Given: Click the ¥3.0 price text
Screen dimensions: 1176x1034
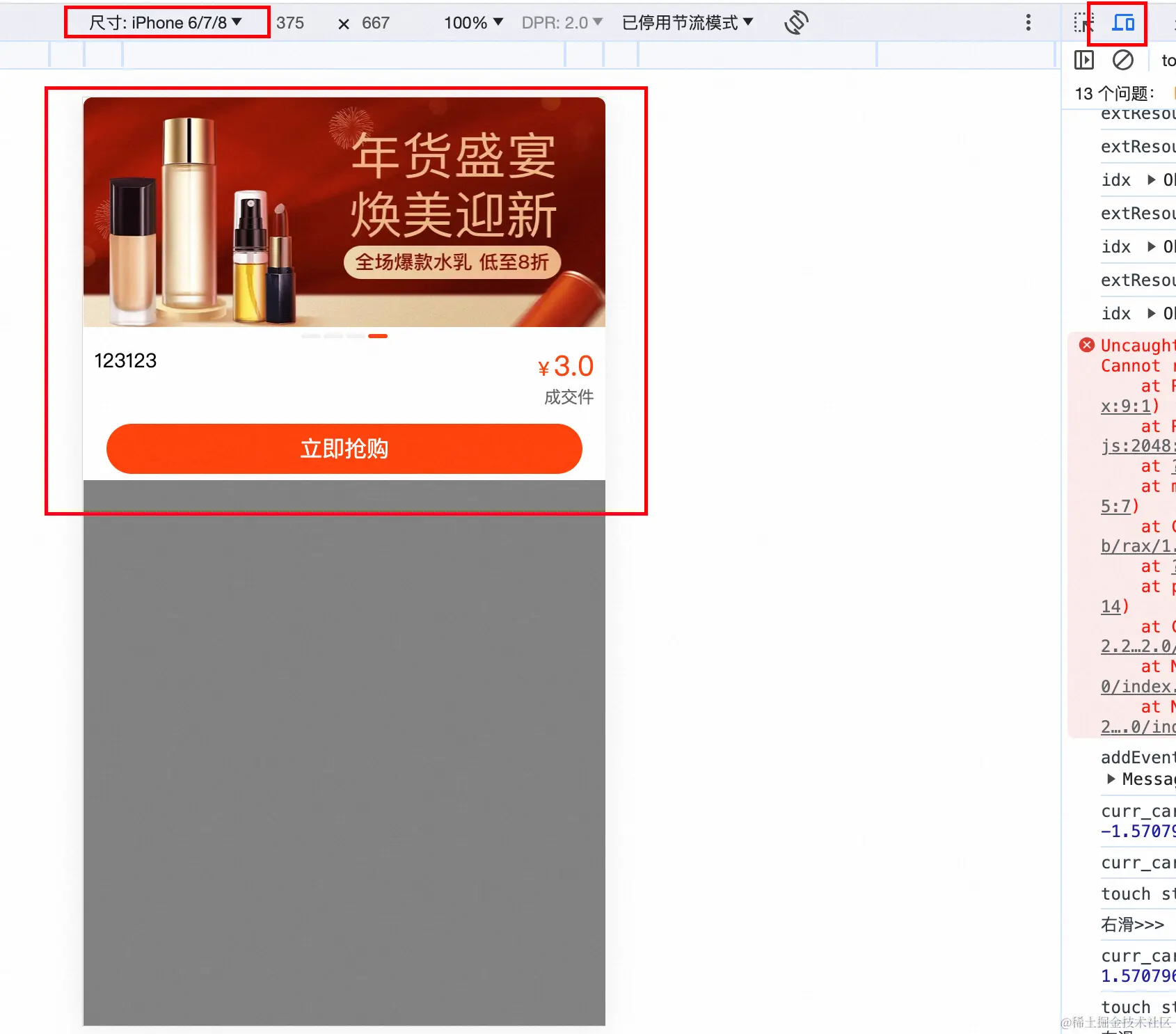Looking at the screenshot, I should pos(566,366).
